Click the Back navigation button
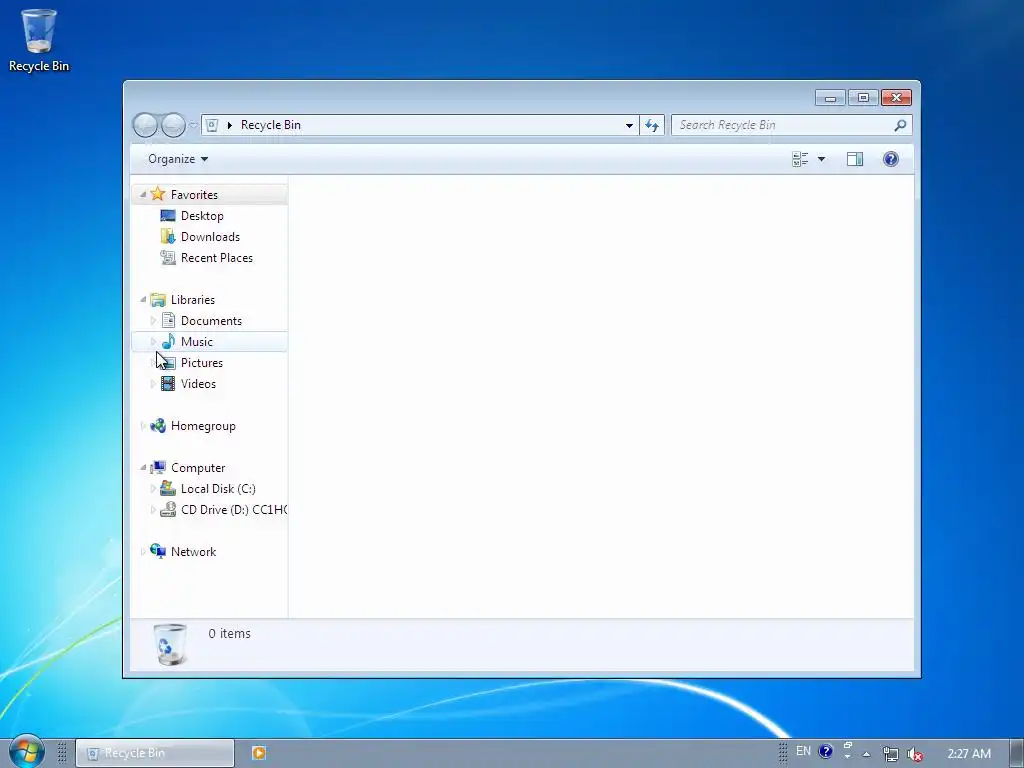Image resolution: width=1024 pixels, height=768 pixels. [145, 125]
